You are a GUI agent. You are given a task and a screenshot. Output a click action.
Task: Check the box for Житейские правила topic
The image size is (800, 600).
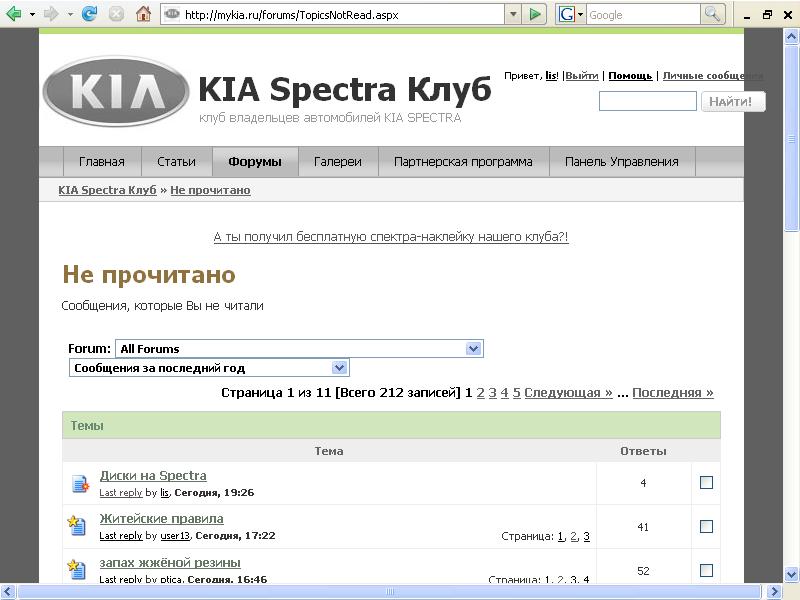[x=706, y=527]
